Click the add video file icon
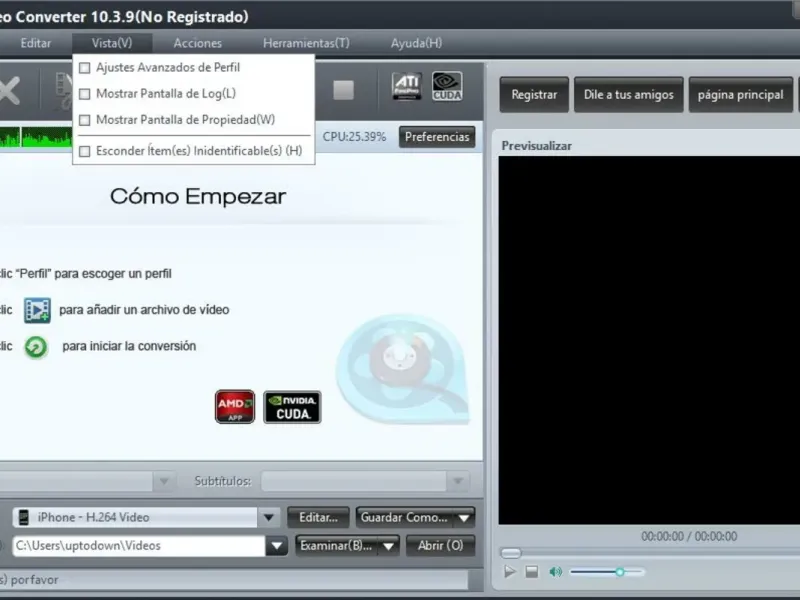Image resolution: width=800 pixels, height=600 pixels. 37,310
